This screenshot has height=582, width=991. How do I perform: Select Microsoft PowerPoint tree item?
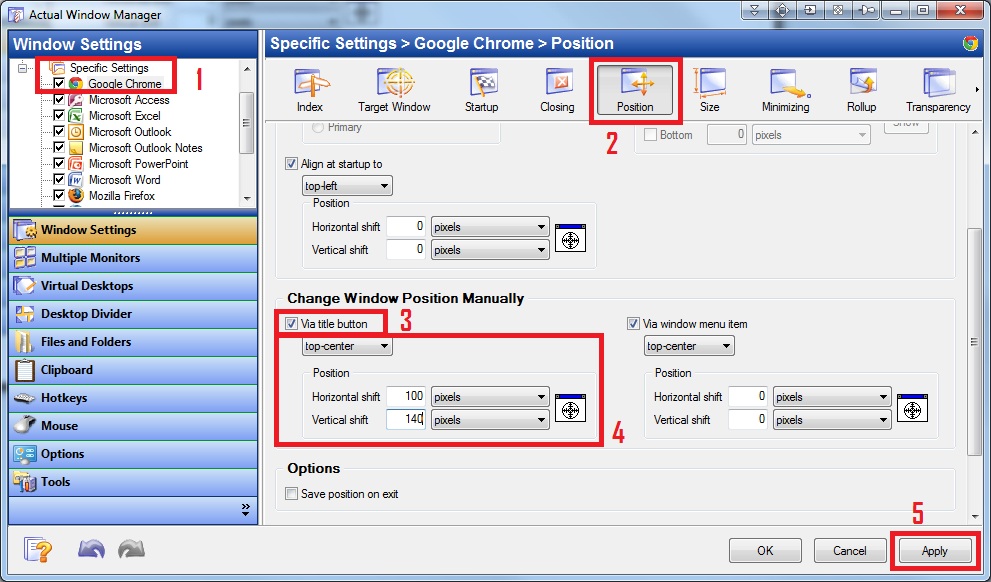coord(138,164)
